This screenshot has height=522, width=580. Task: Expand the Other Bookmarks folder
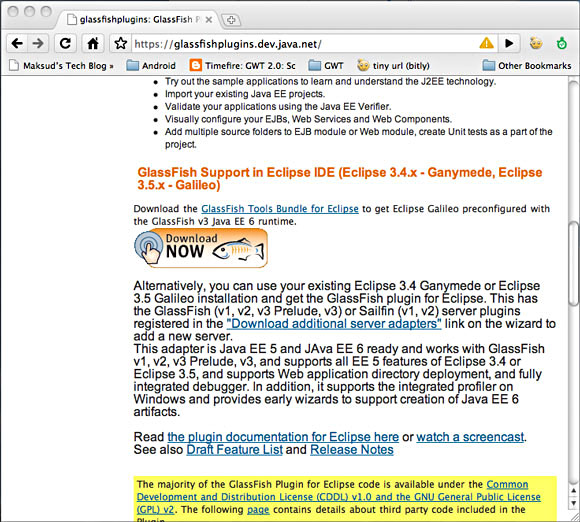pos(527,66)
